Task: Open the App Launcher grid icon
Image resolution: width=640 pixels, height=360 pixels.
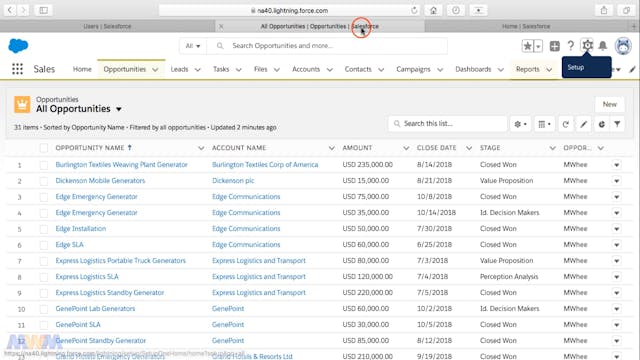Action: pyautogui.click(x=17, y=69)
